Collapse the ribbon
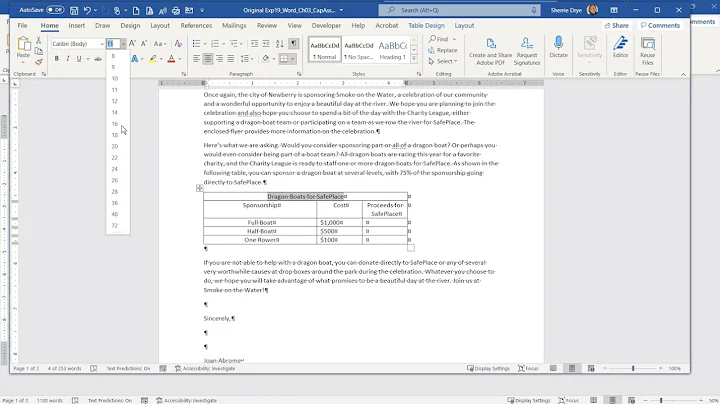This screenshot has height=404, width=720. (x=683, y=74)
